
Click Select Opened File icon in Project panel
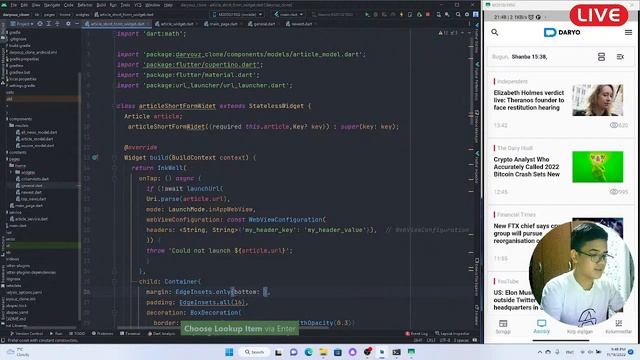click(40, 24)
